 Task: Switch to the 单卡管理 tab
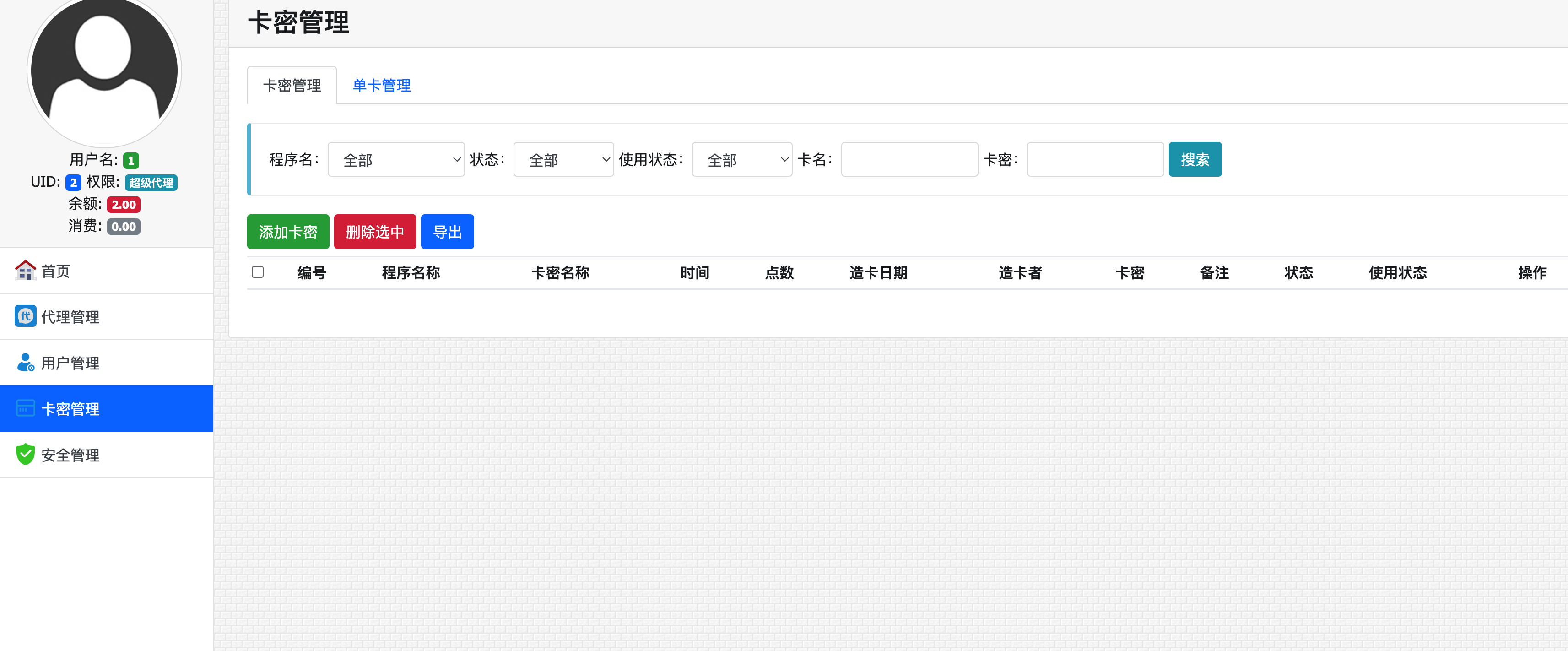coord(381,85)
